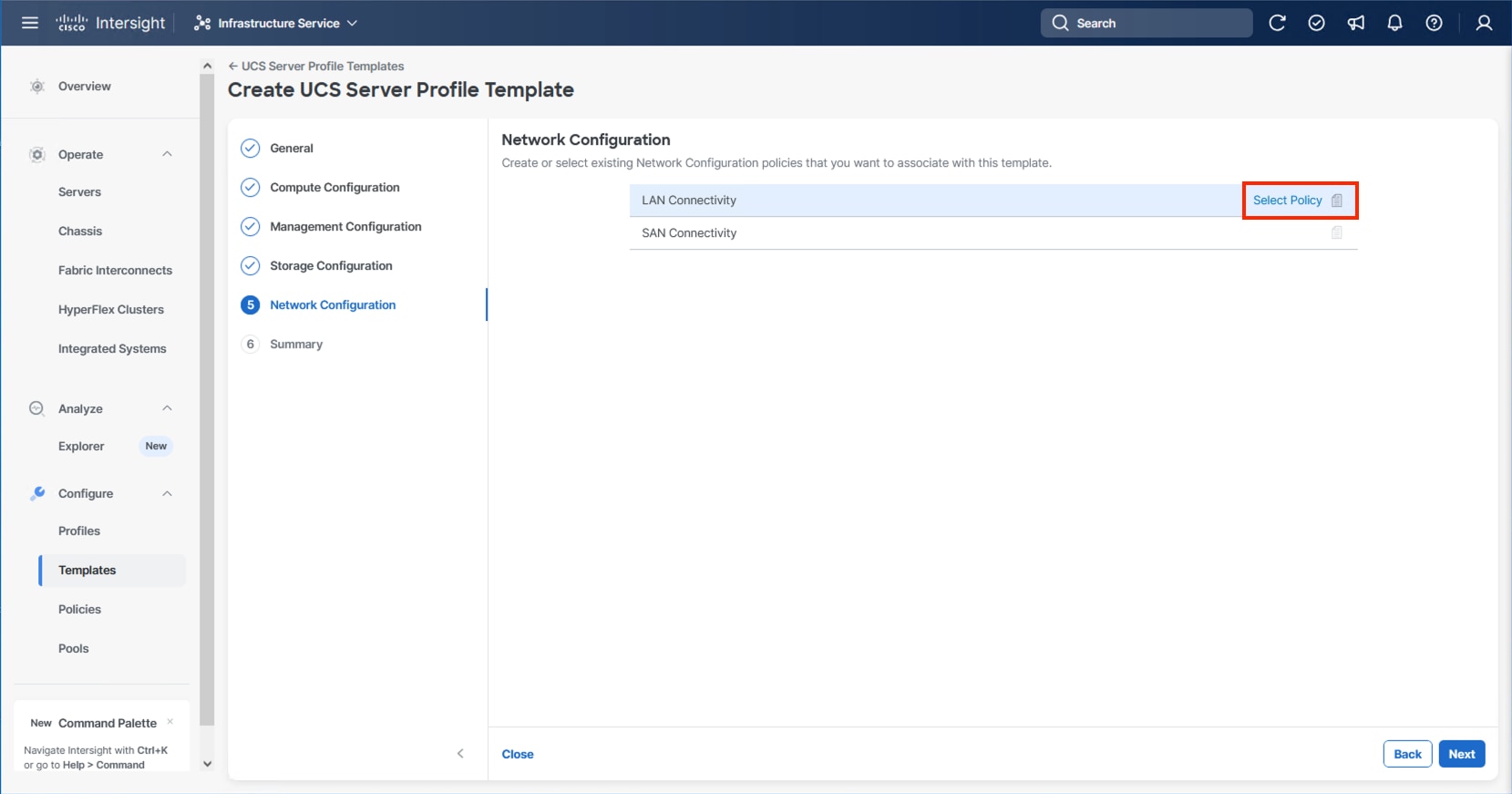Open Pools under Configure
This screenshot has width=1512, height=794.
[74, 649]
